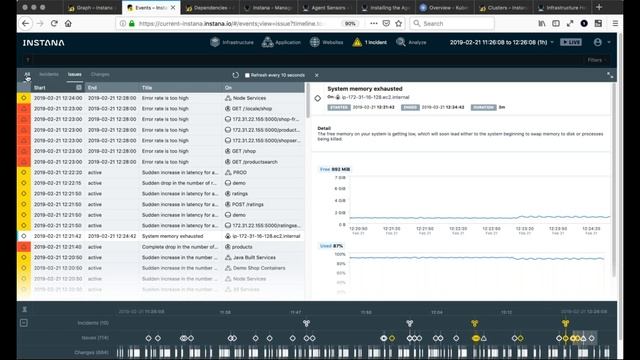Click the critical icon on the GET /shop row
640x360 pixels.
coord(24,151)
